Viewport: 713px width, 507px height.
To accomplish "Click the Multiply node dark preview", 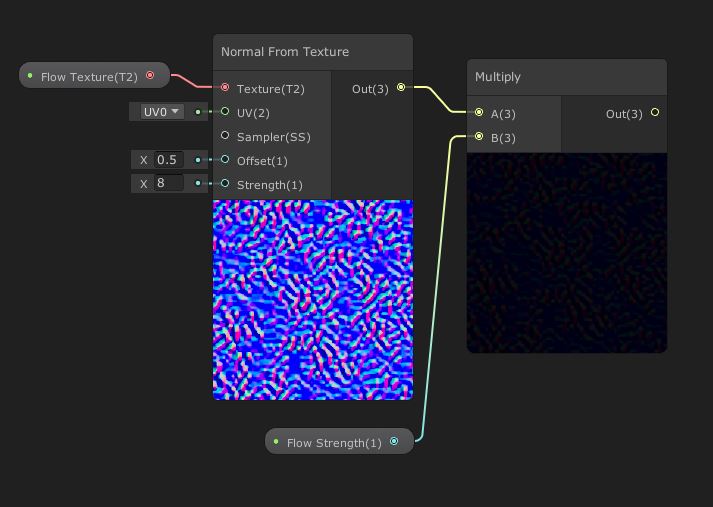I will [566, 252].
